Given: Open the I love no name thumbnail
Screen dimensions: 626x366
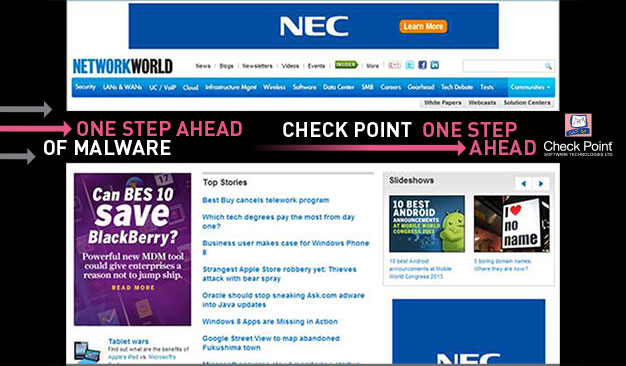Looking at the screenshot, I should click(512, 224).
